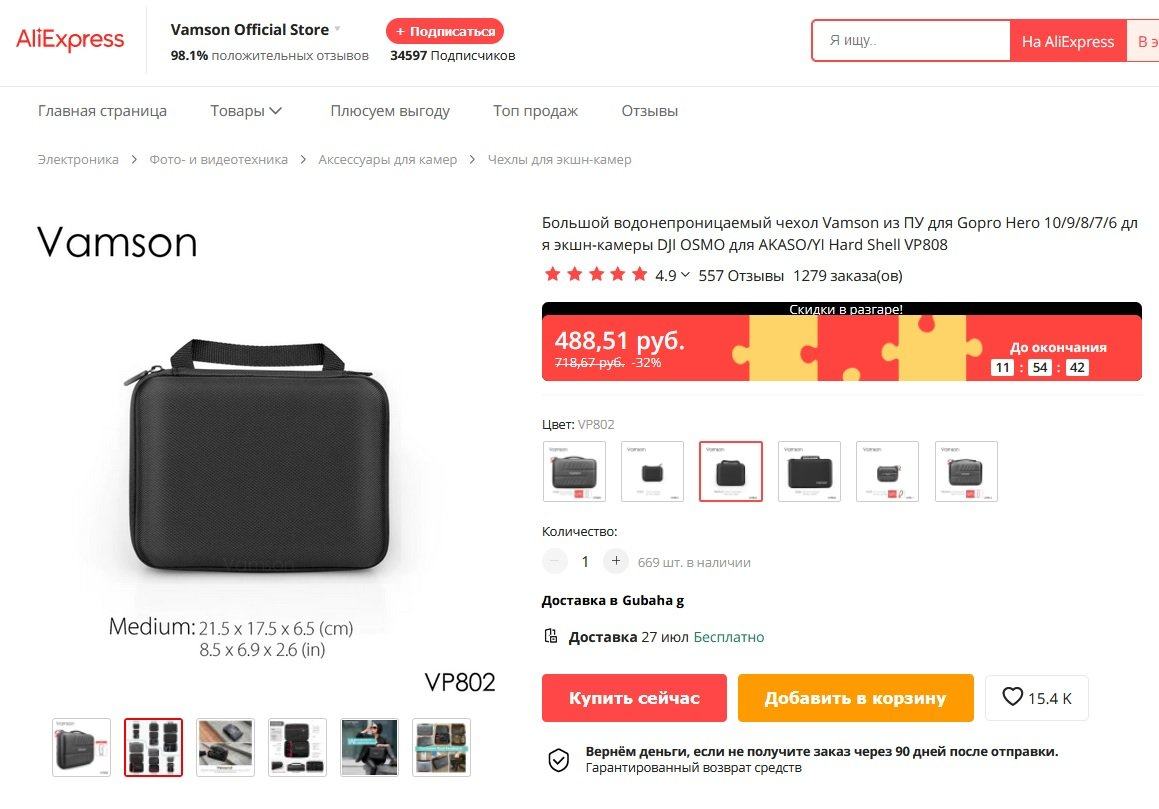Image resolution: width=1159 pixels, height=809 pixels.
Task: Click the AliExpress logo
Action: click(70, 39)
